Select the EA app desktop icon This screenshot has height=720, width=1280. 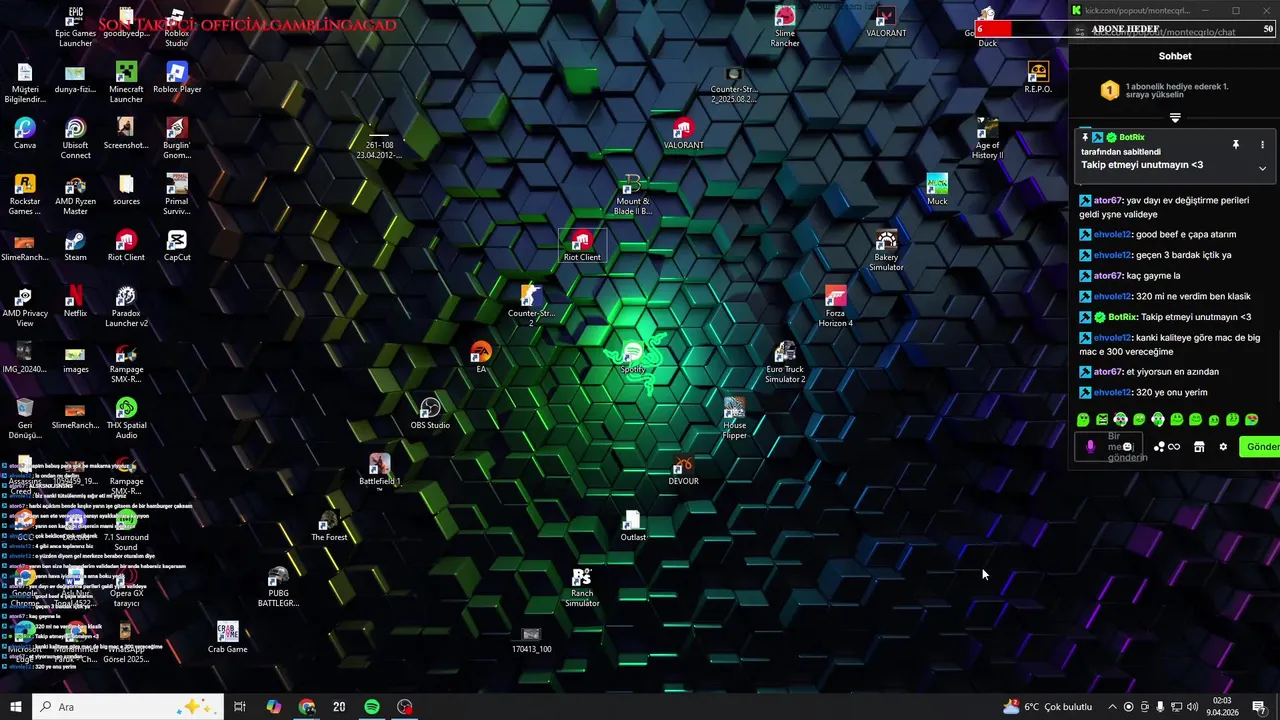coord(481,358)
